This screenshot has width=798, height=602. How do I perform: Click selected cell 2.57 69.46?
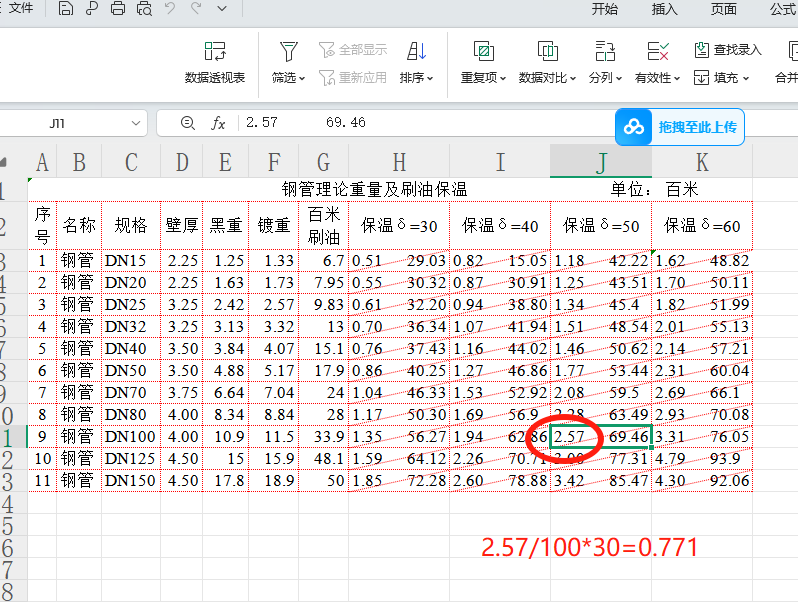coord(601,437)
